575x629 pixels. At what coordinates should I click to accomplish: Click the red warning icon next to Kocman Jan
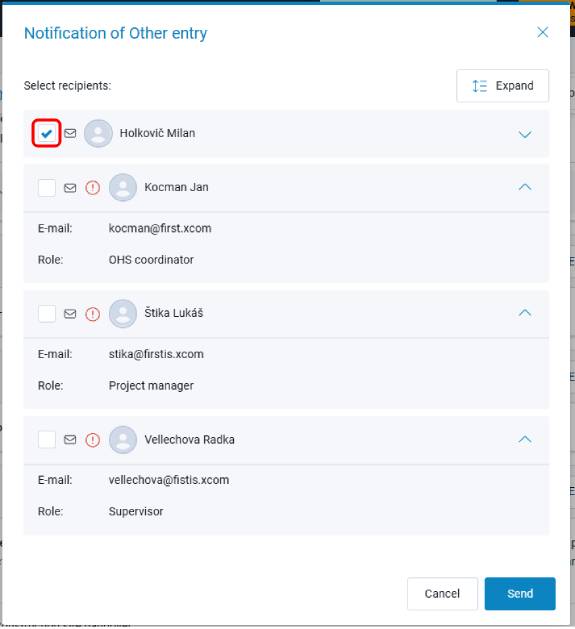[93, 187]
